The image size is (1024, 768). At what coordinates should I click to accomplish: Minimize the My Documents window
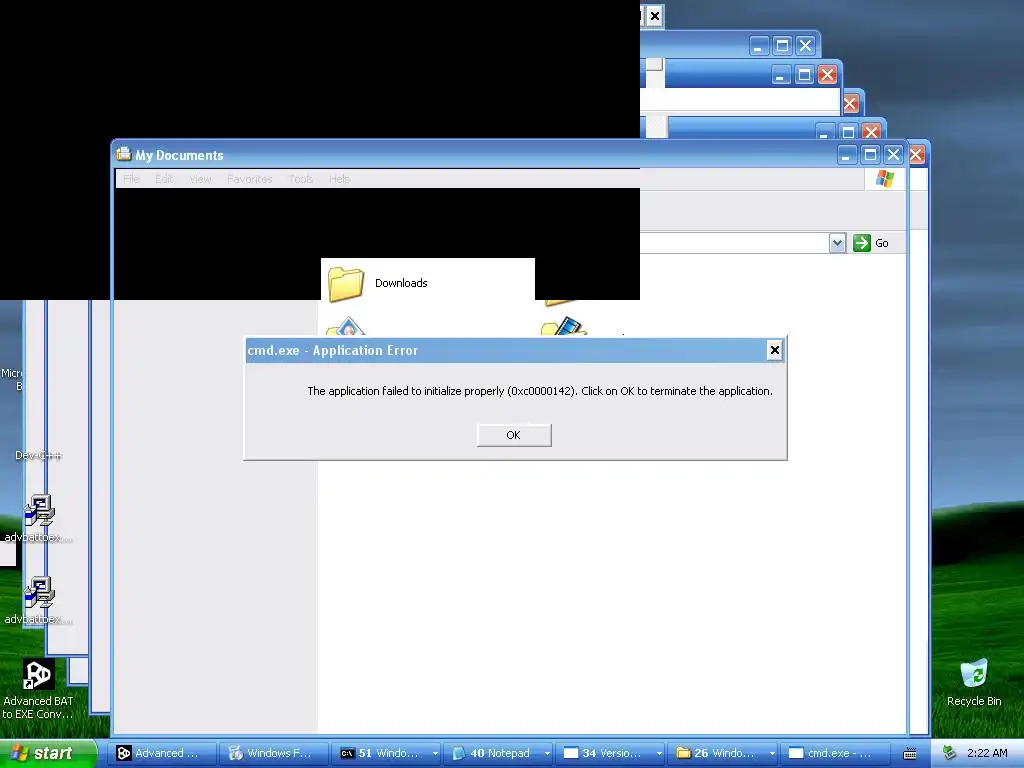point(846,155)
